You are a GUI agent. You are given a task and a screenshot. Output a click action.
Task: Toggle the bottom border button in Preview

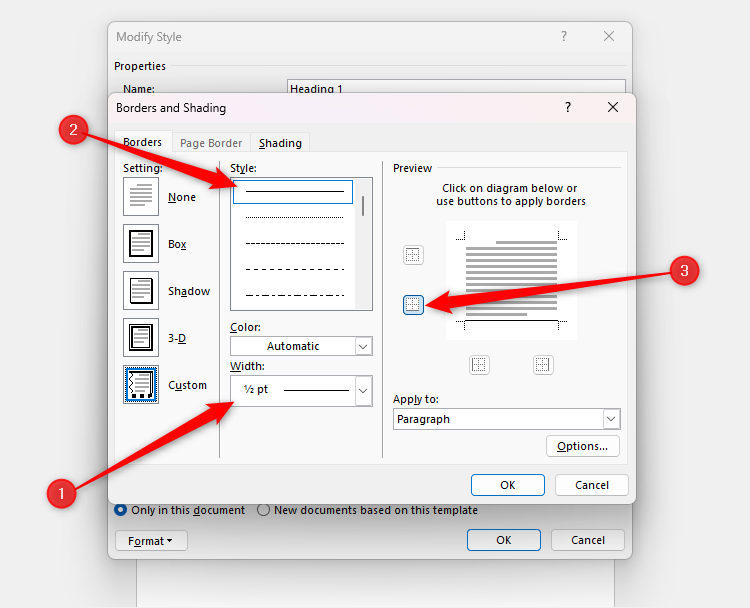(x=413, y=304)
